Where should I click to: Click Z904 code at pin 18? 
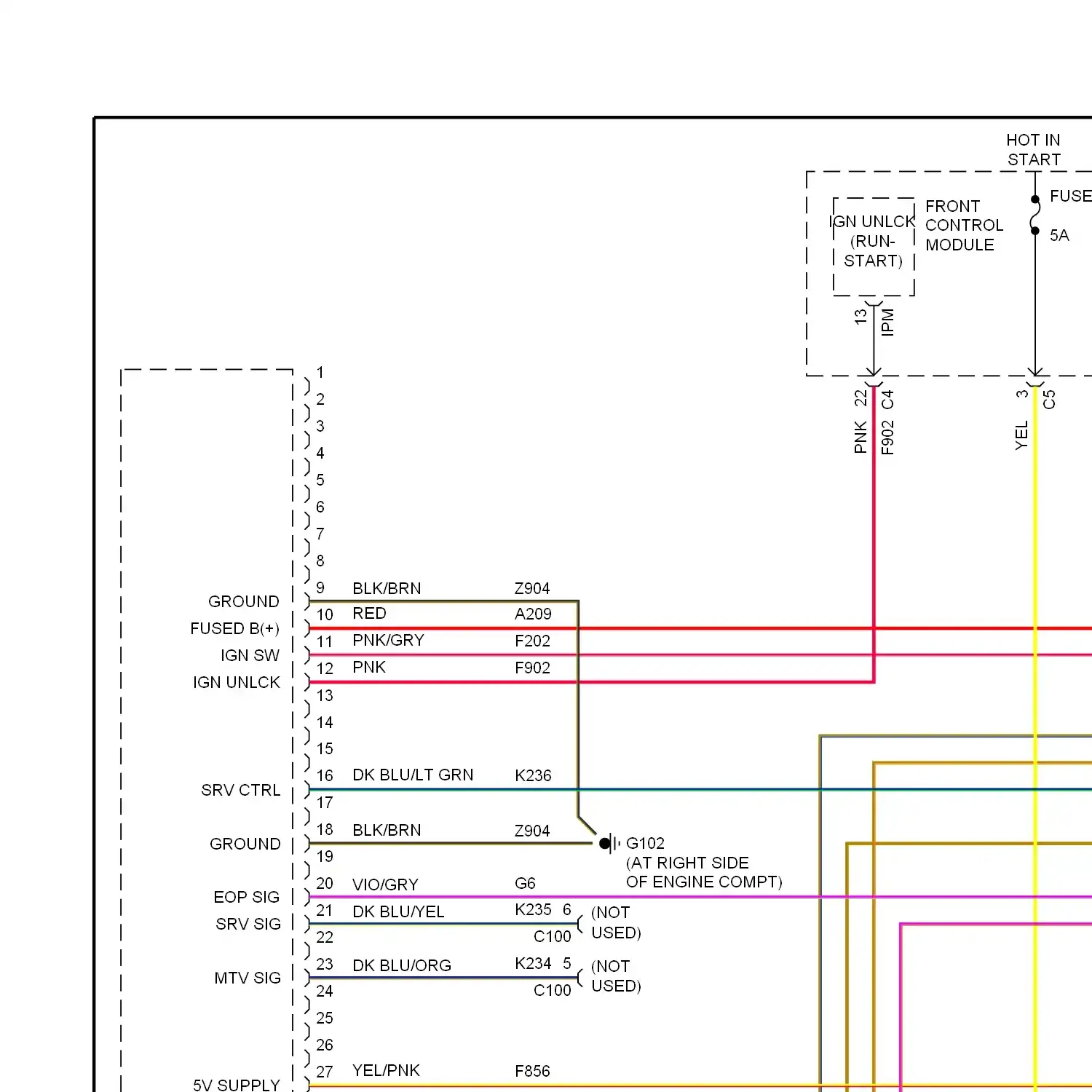click(532, 831)
